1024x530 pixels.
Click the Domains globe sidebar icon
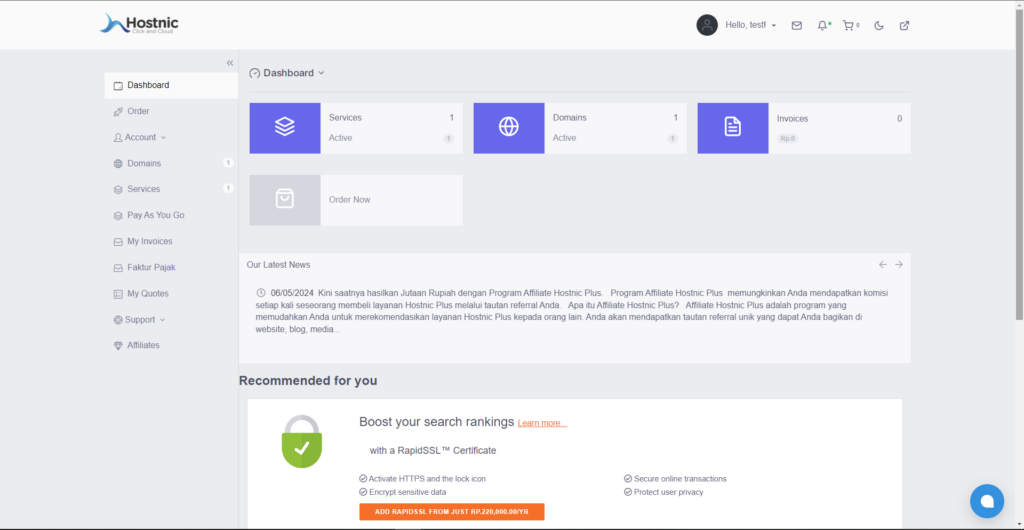[x=118, y=164]
